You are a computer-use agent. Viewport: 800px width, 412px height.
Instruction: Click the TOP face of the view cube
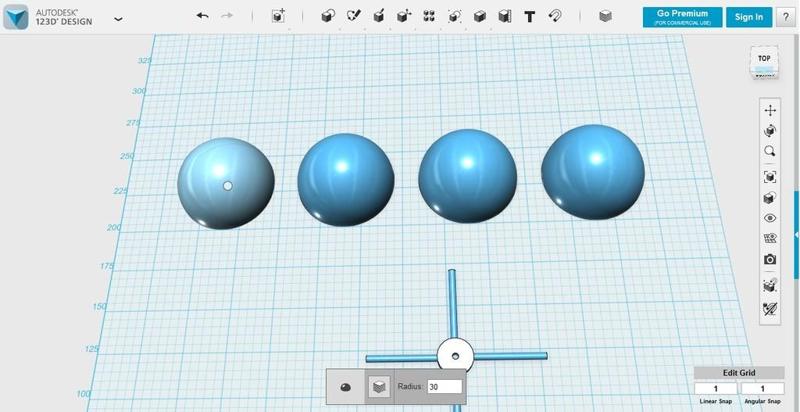pos(764,59)
